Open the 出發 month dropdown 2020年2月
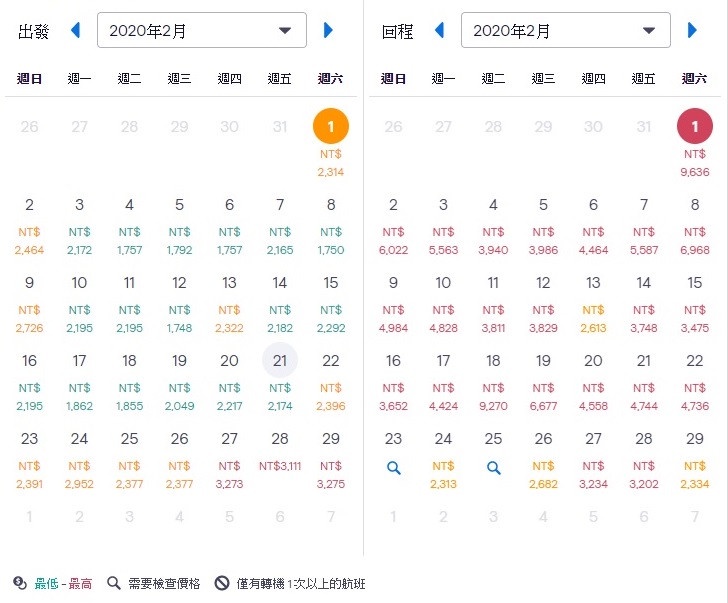The height and width of the screenshot is (603, 728). pyautogui.click(x=202, y=31)
